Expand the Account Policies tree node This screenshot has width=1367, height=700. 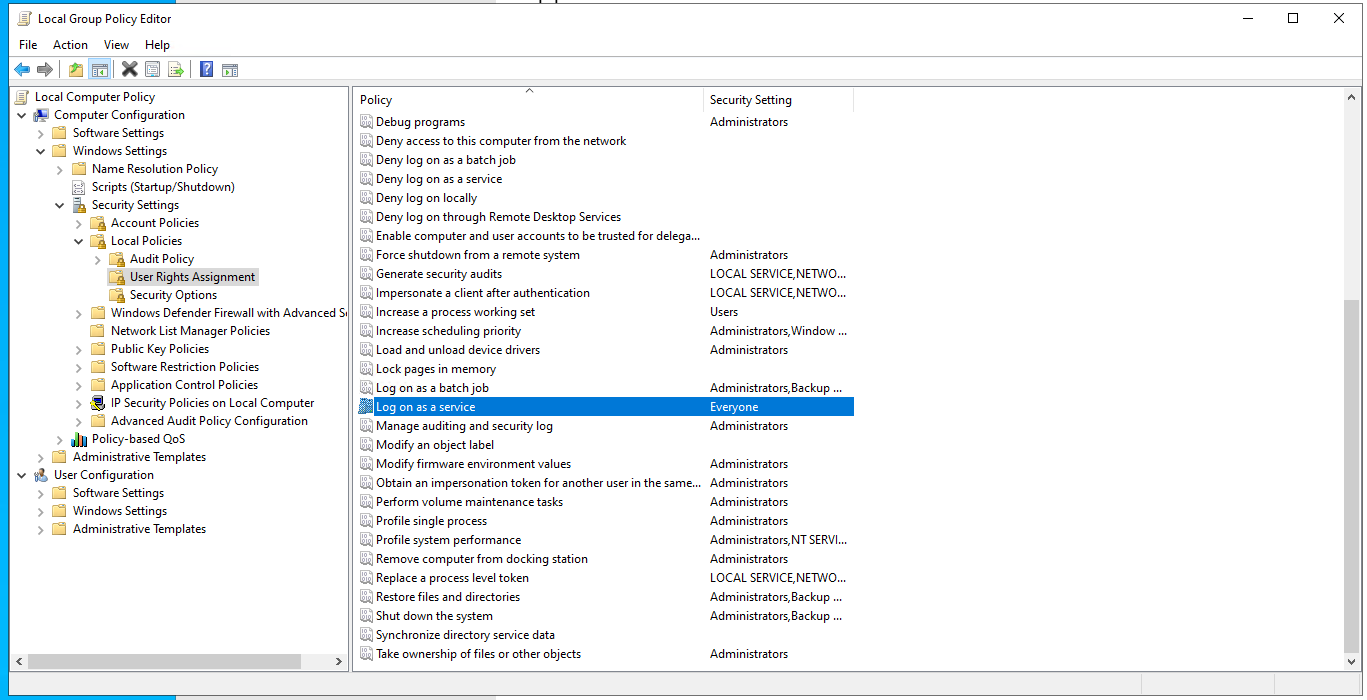point(79,223)
